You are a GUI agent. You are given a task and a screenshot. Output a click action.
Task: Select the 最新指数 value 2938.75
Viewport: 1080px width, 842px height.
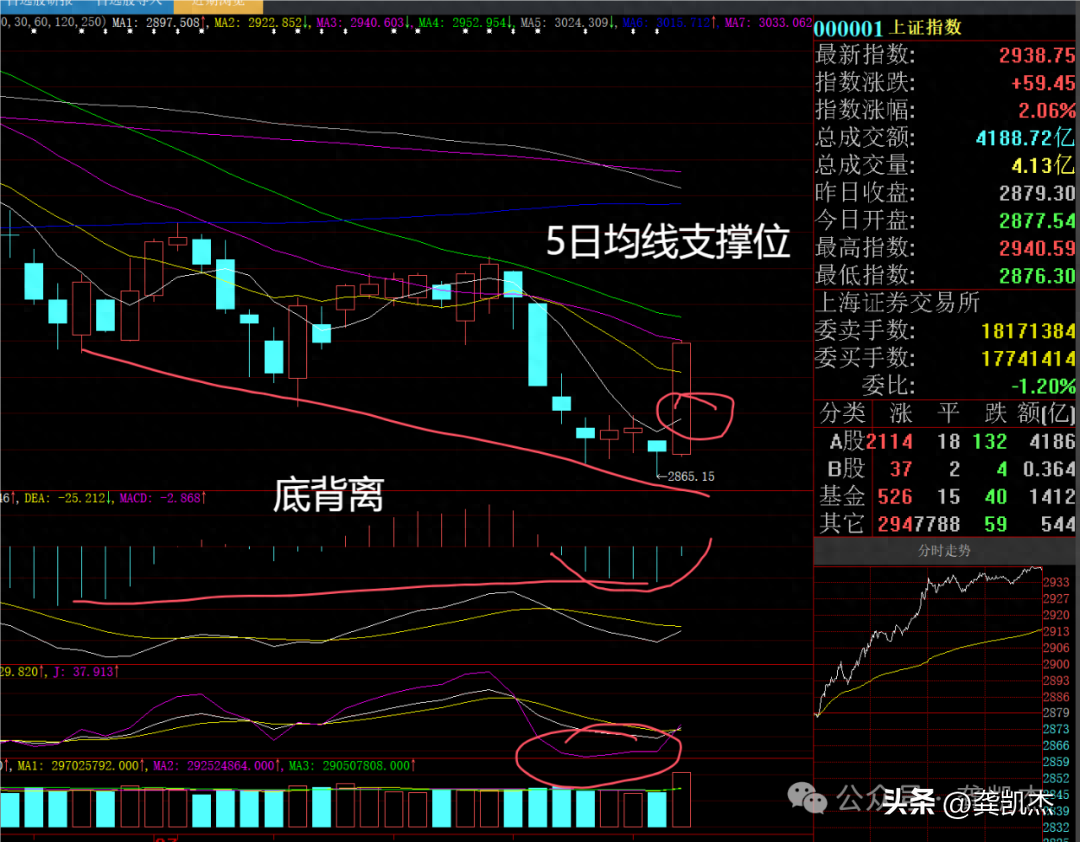(1037, 56)
